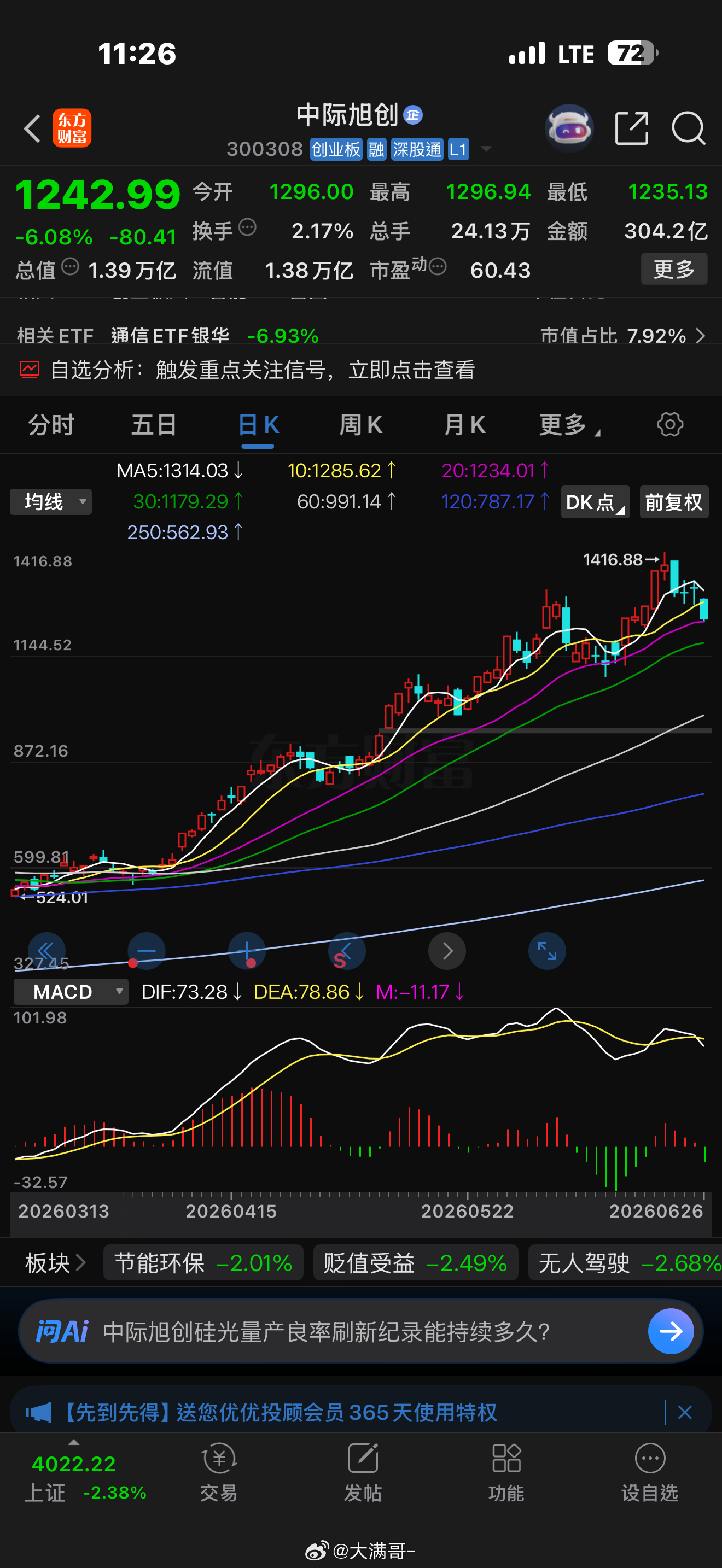
Task: Tap the info icon beside 换手
Action: [x=248, y=227]
